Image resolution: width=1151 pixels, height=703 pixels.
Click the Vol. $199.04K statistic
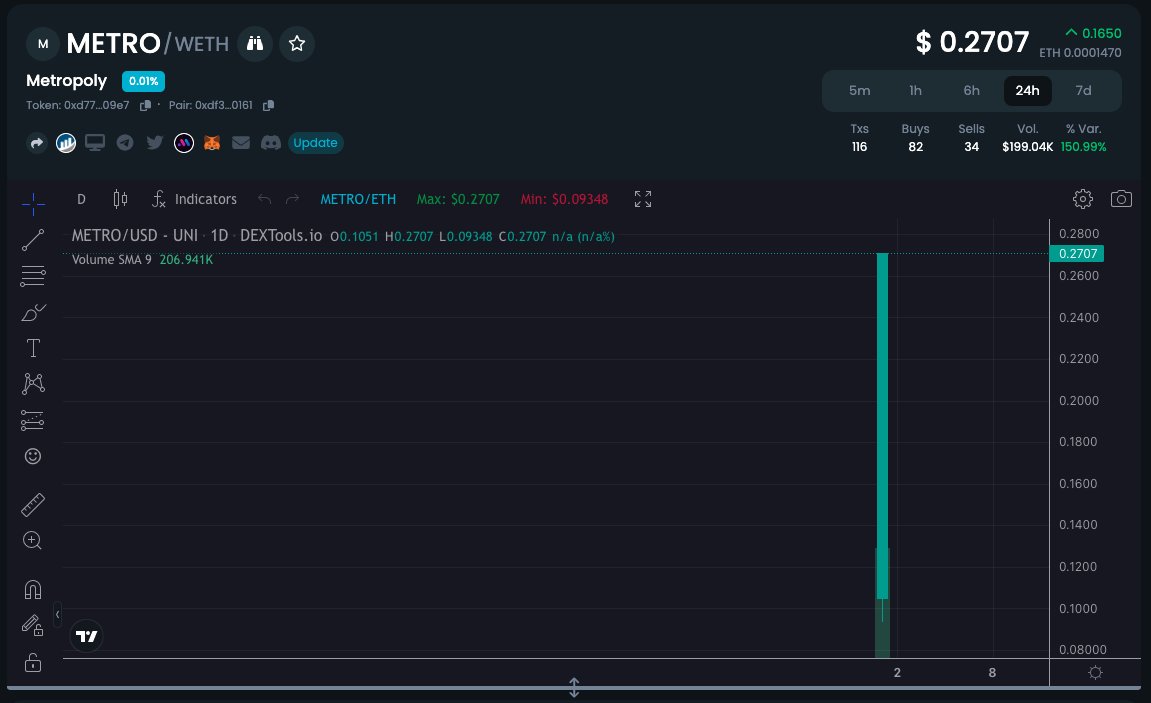(1027, 138)
